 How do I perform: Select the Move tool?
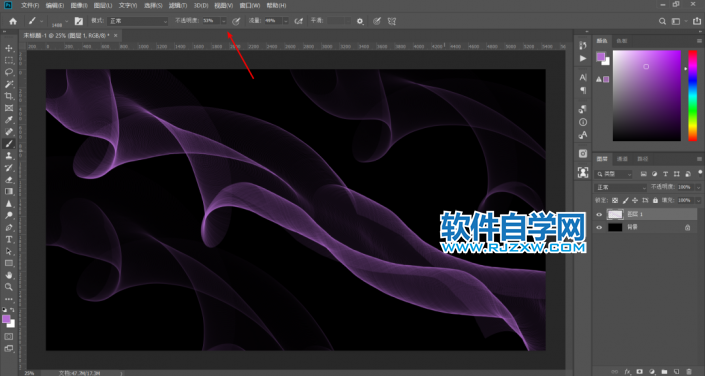coord(9,48)
